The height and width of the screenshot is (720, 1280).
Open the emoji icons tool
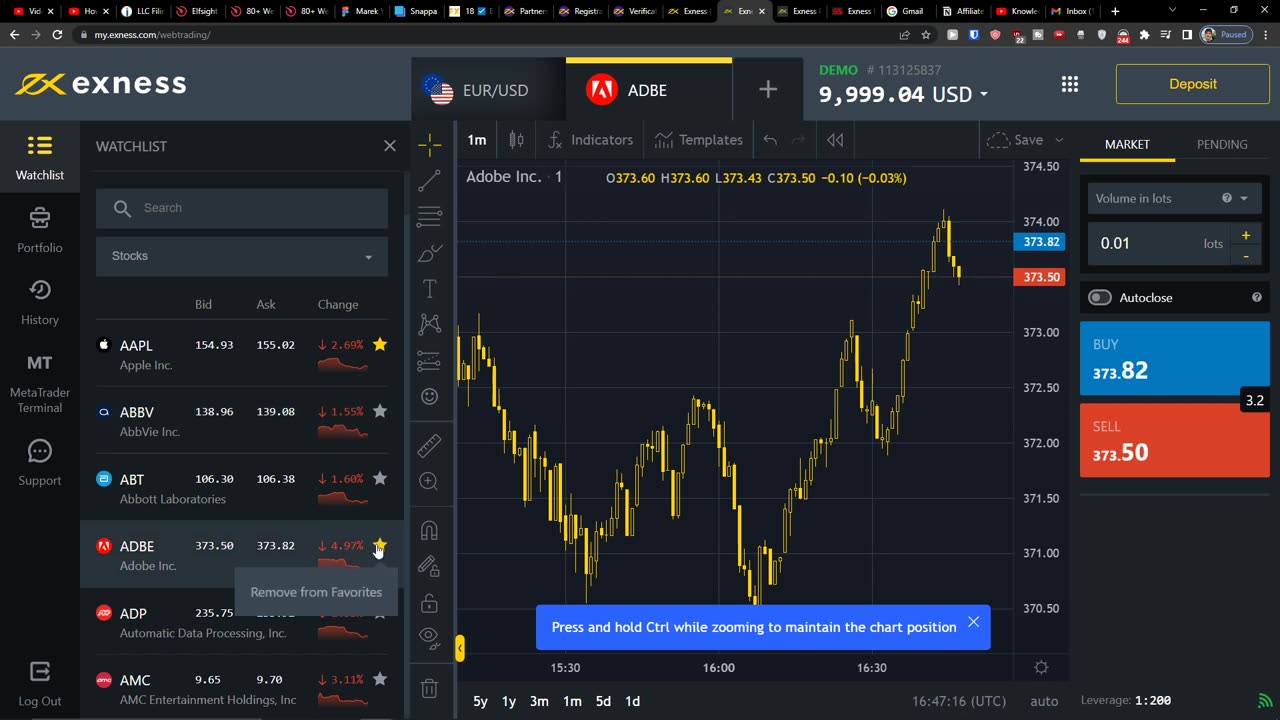click(x=430, y=397)
